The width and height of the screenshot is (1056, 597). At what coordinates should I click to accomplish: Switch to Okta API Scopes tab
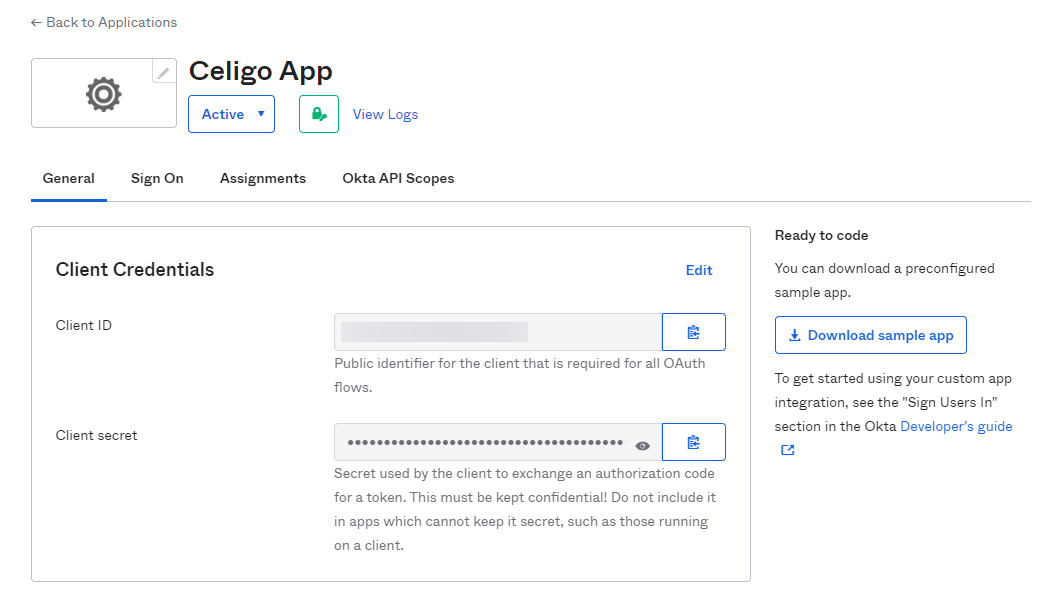pos(398,179)
